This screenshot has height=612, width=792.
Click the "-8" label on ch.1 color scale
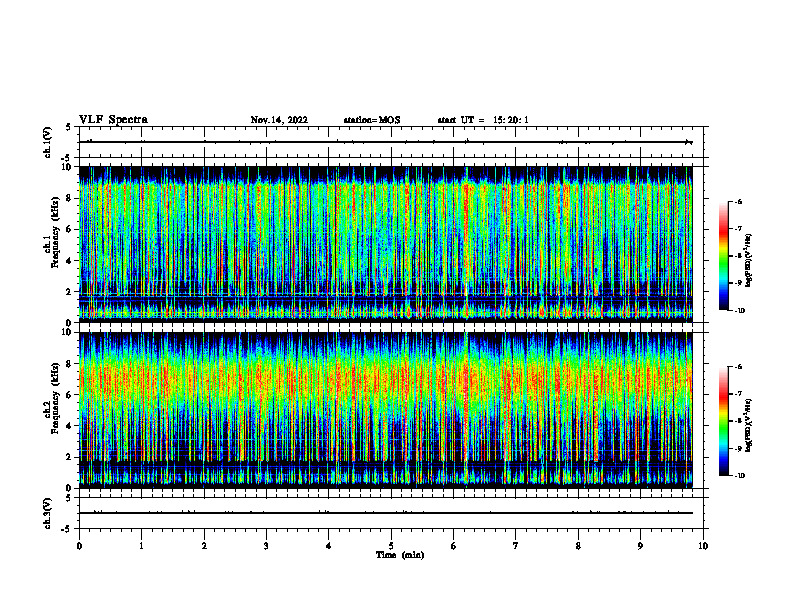click(738, 256)
